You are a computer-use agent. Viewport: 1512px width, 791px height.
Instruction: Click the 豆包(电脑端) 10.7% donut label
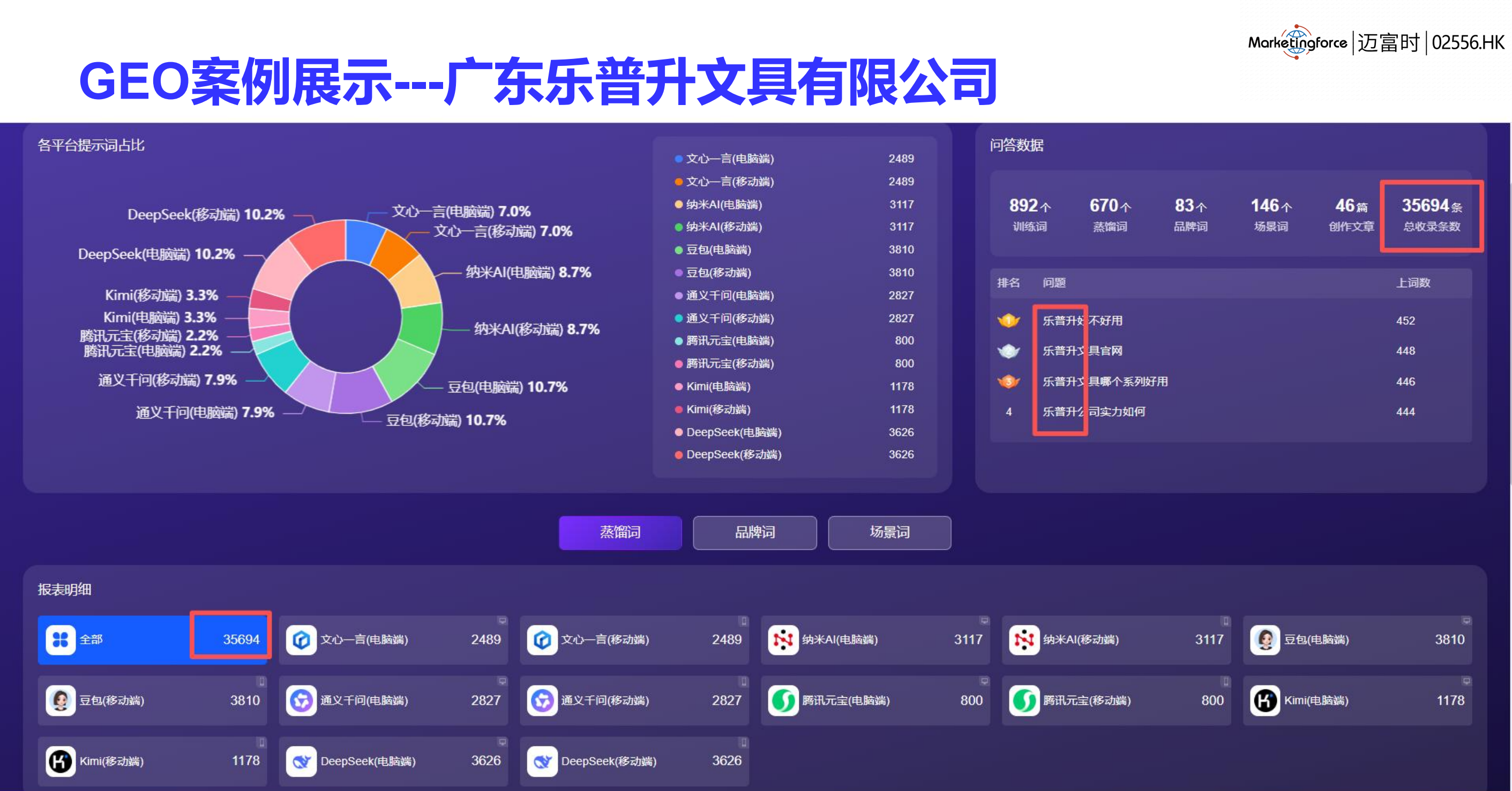508,387
